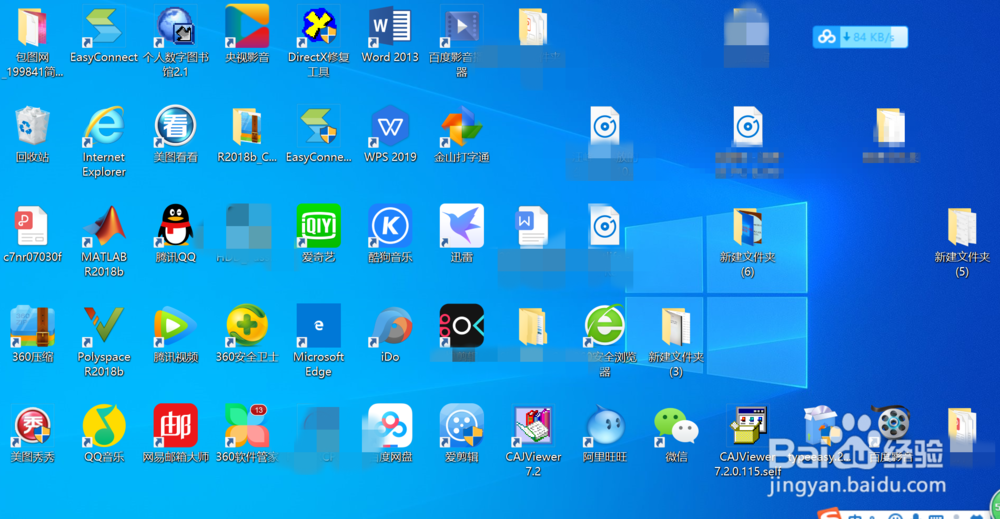This screenshot has height=519, width=1000.
Task: Open Word 2013 shortcut
Action: point(390,27)
